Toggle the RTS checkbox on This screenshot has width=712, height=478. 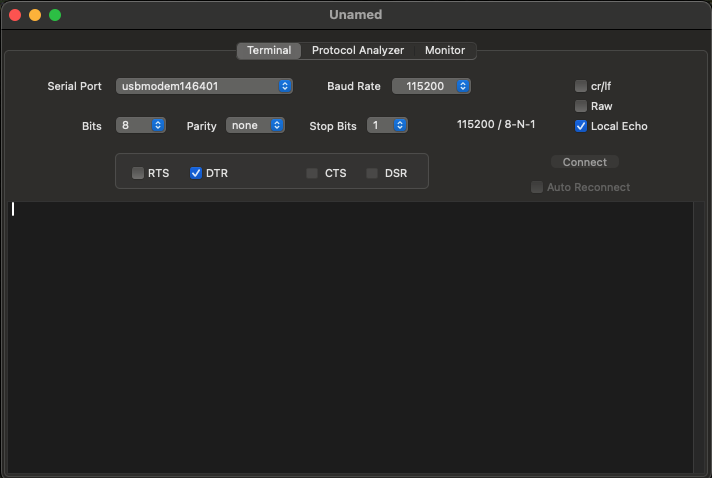pos(138,173)
